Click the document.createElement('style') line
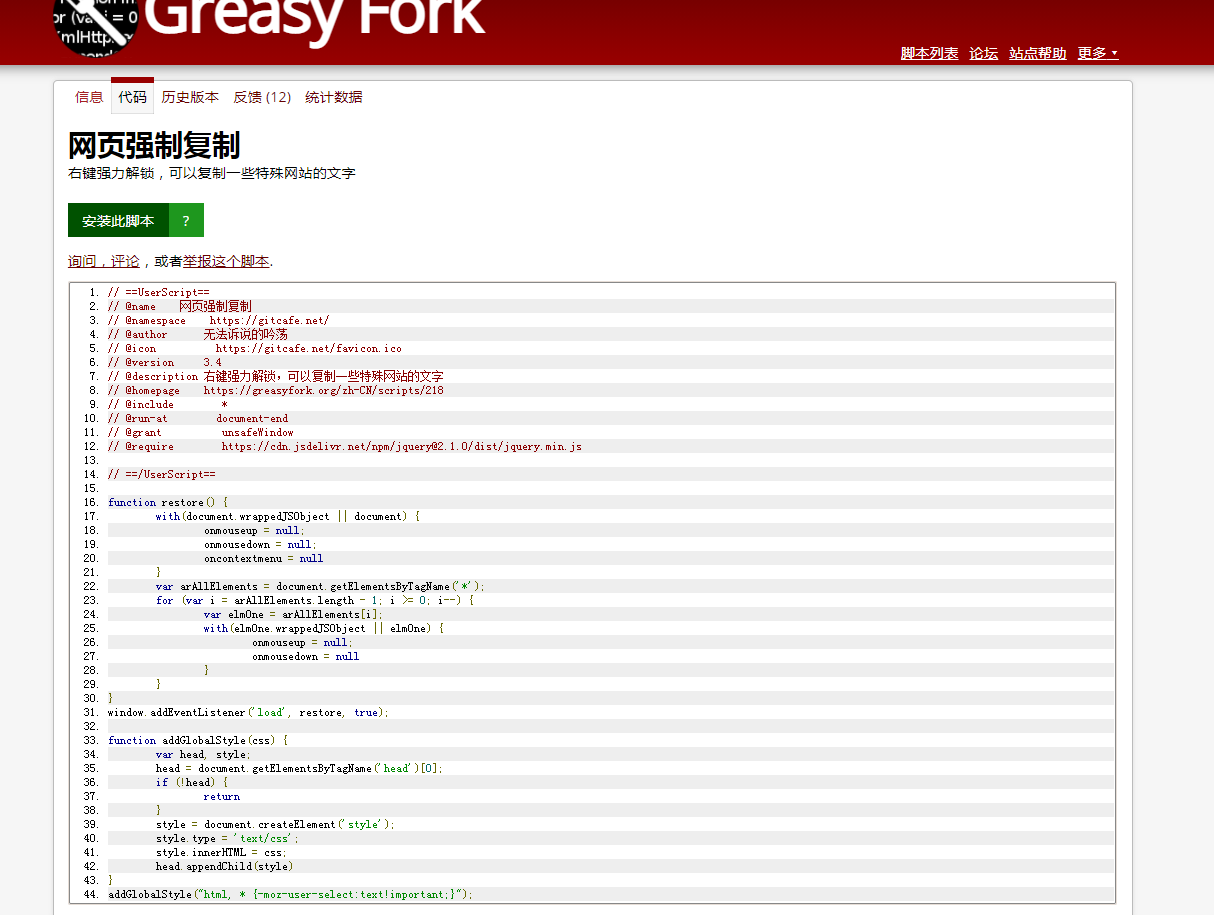The width and height of the screenshot is (1214, 915). [x=276, y=824]
